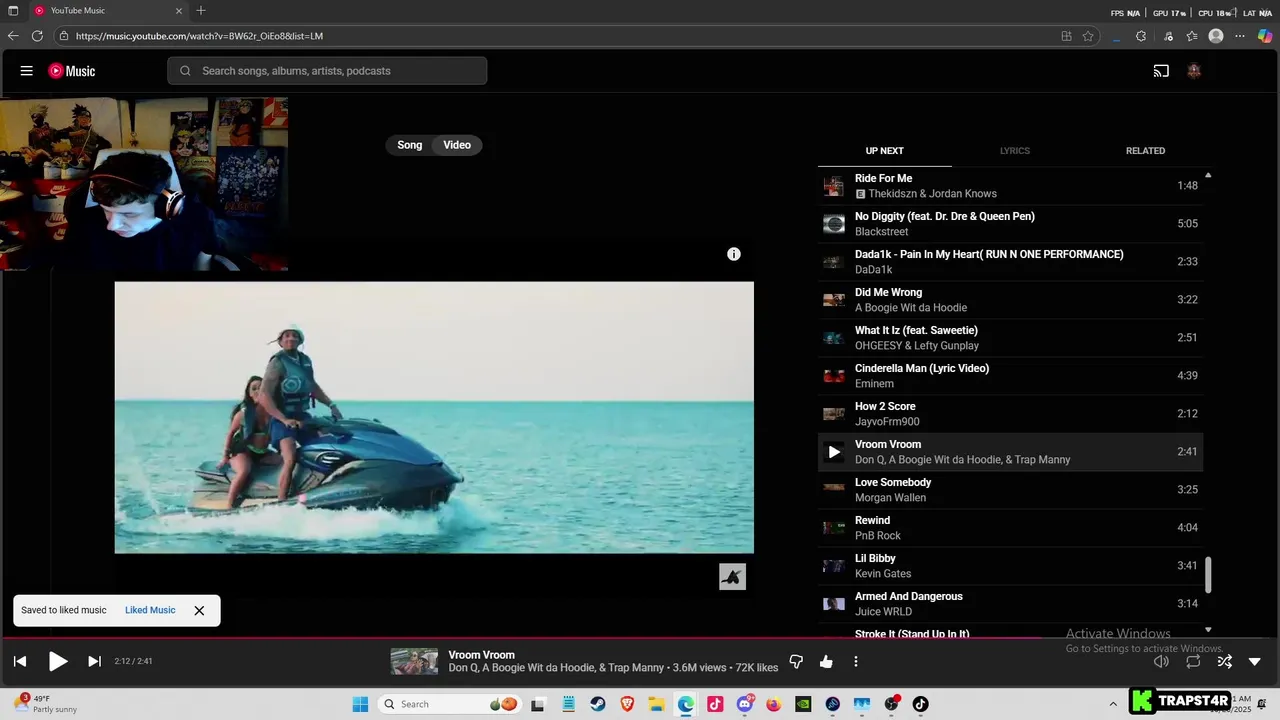Click the Cast to device icon
This screenshot has height=720, width=1280.
point(1161,71)
